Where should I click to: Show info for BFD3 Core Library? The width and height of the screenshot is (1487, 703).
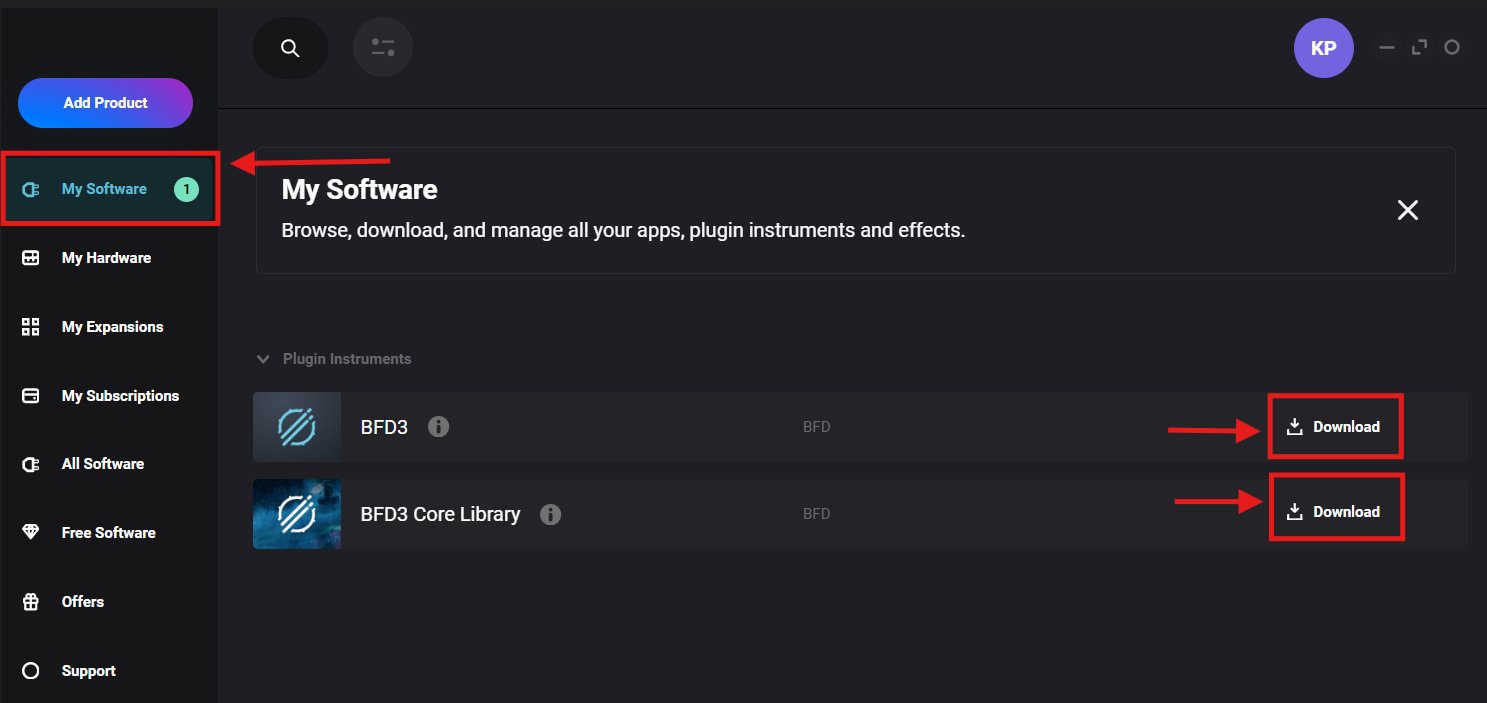(550, 515)
